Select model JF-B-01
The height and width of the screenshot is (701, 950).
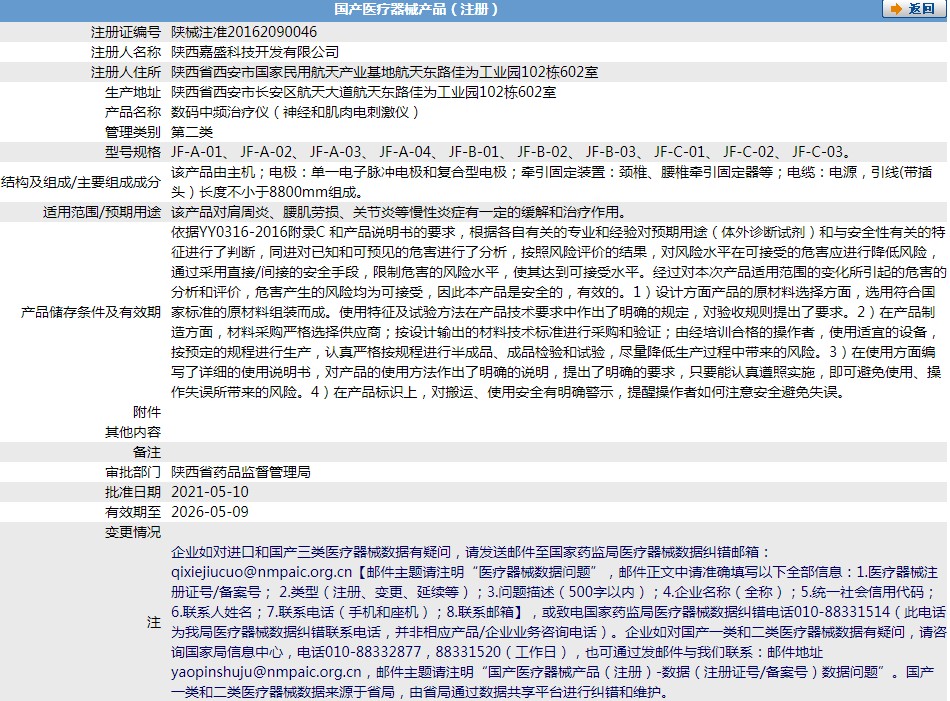(x=474, y=152)
